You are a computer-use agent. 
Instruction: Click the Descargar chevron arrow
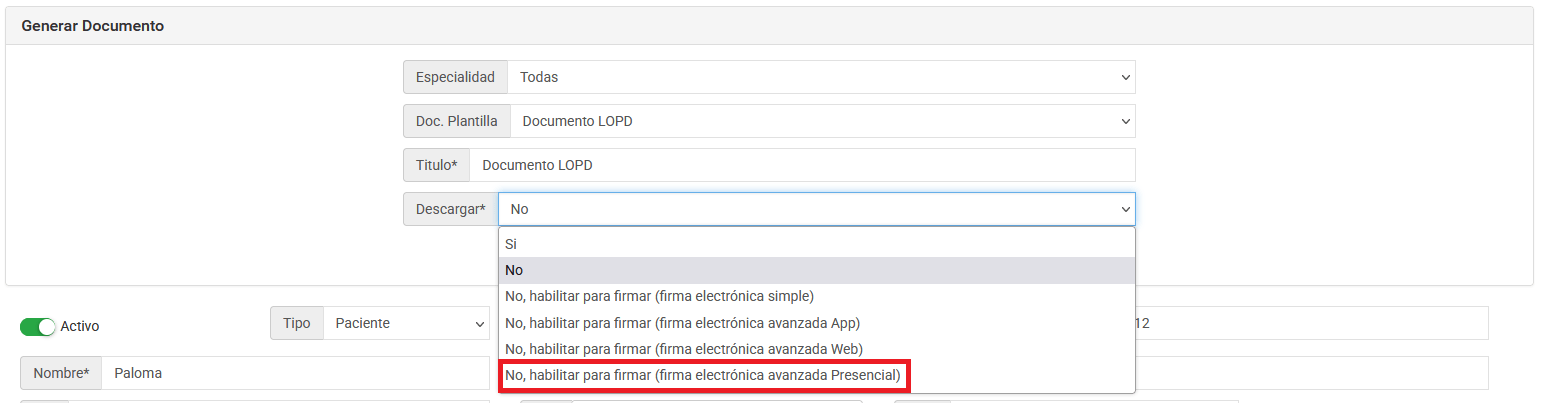1125,209
